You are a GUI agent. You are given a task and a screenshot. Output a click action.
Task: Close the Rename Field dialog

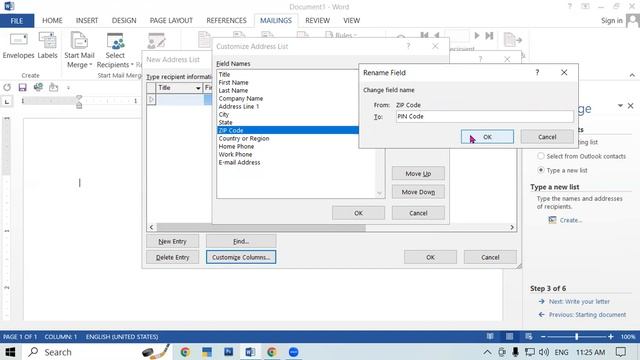(x=564, y=72)
